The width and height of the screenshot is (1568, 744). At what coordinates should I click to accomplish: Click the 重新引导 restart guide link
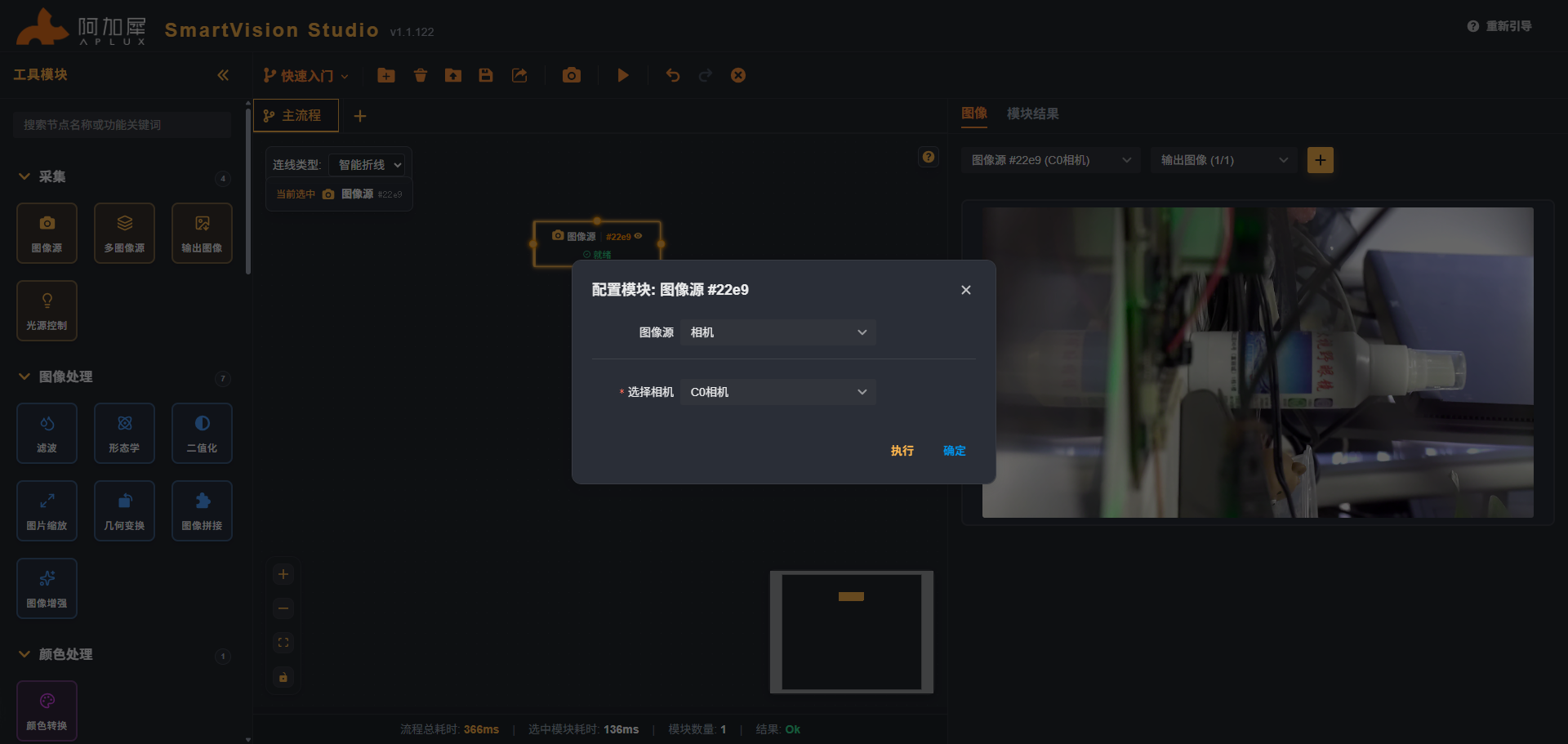click(x=1499, y=26)
